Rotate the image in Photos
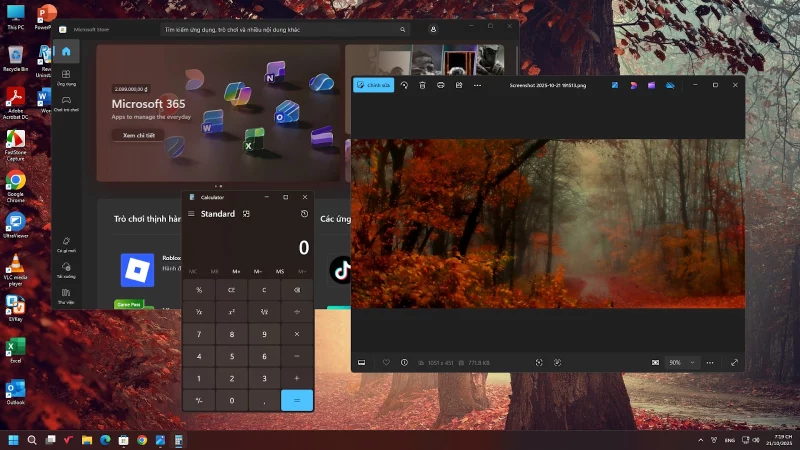 404,86
